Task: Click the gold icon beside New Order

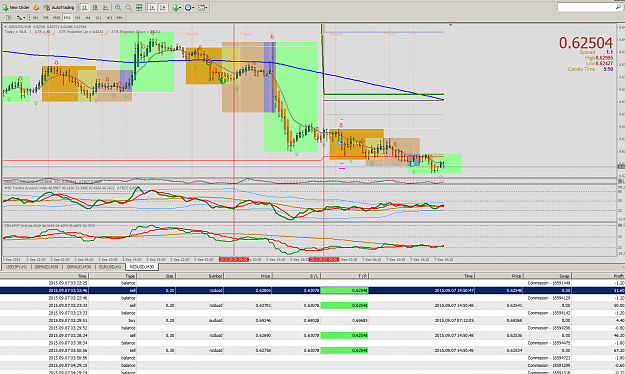Action: 36,7
